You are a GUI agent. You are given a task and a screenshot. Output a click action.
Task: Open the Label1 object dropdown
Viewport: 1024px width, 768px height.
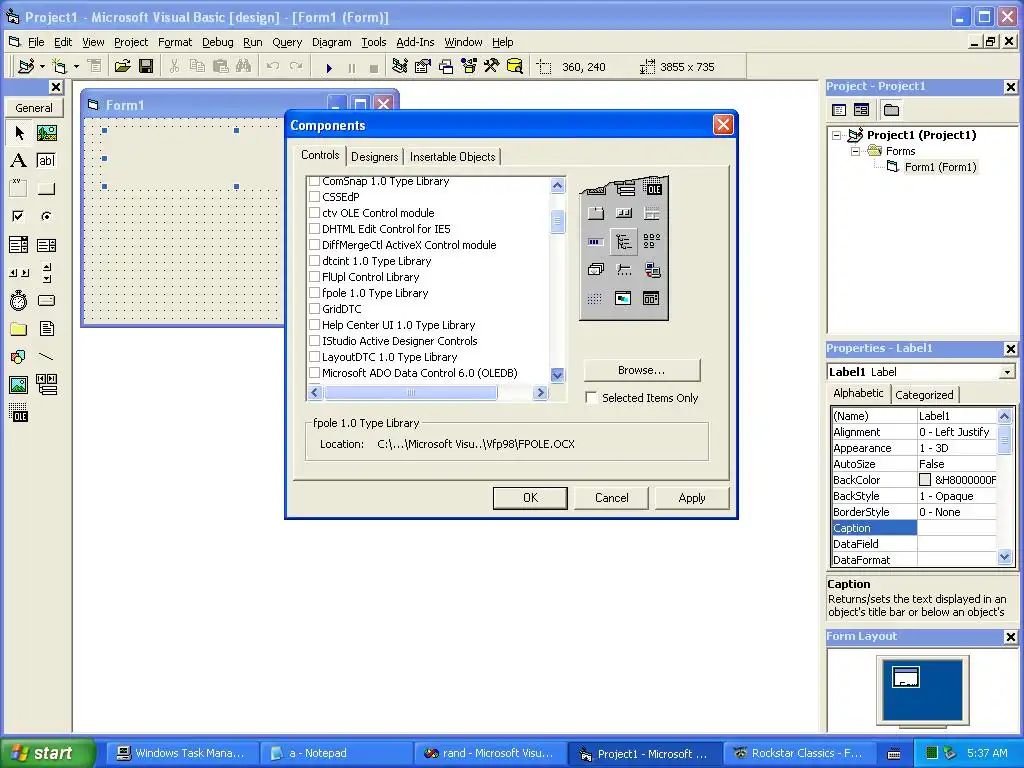coord(1007,372)
